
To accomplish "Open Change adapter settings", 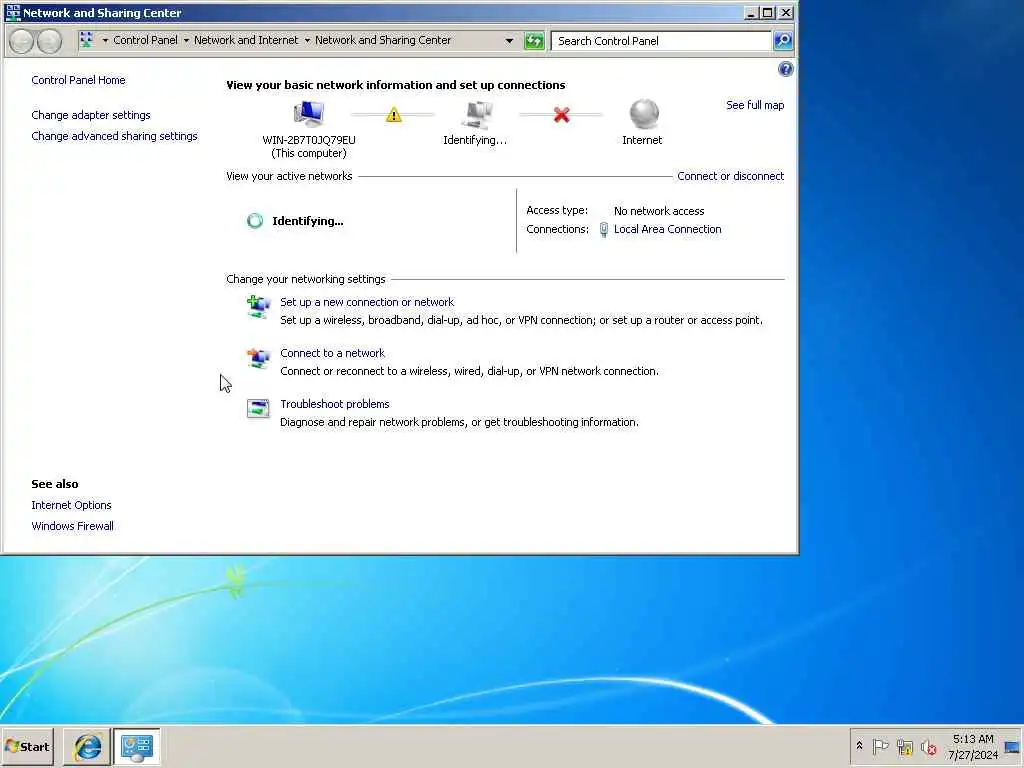I will tap(91, 115).
